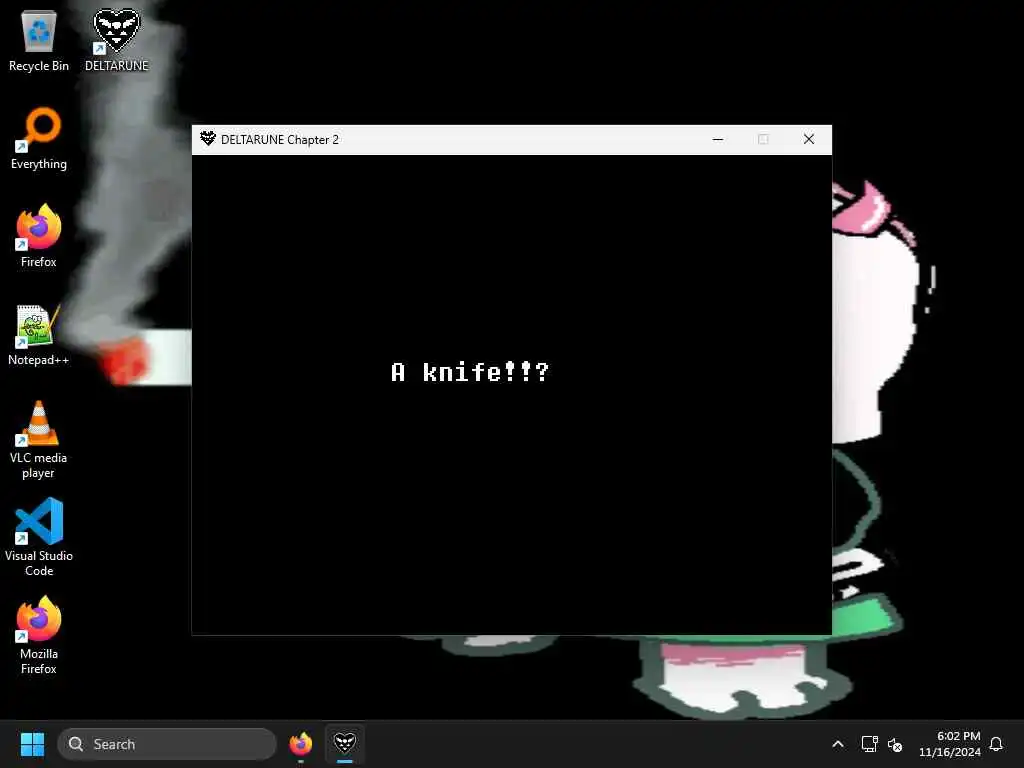This screenshot has height=768, width=1024.
Task: Open the clock showing 6:02 PM
Action: 950,744
